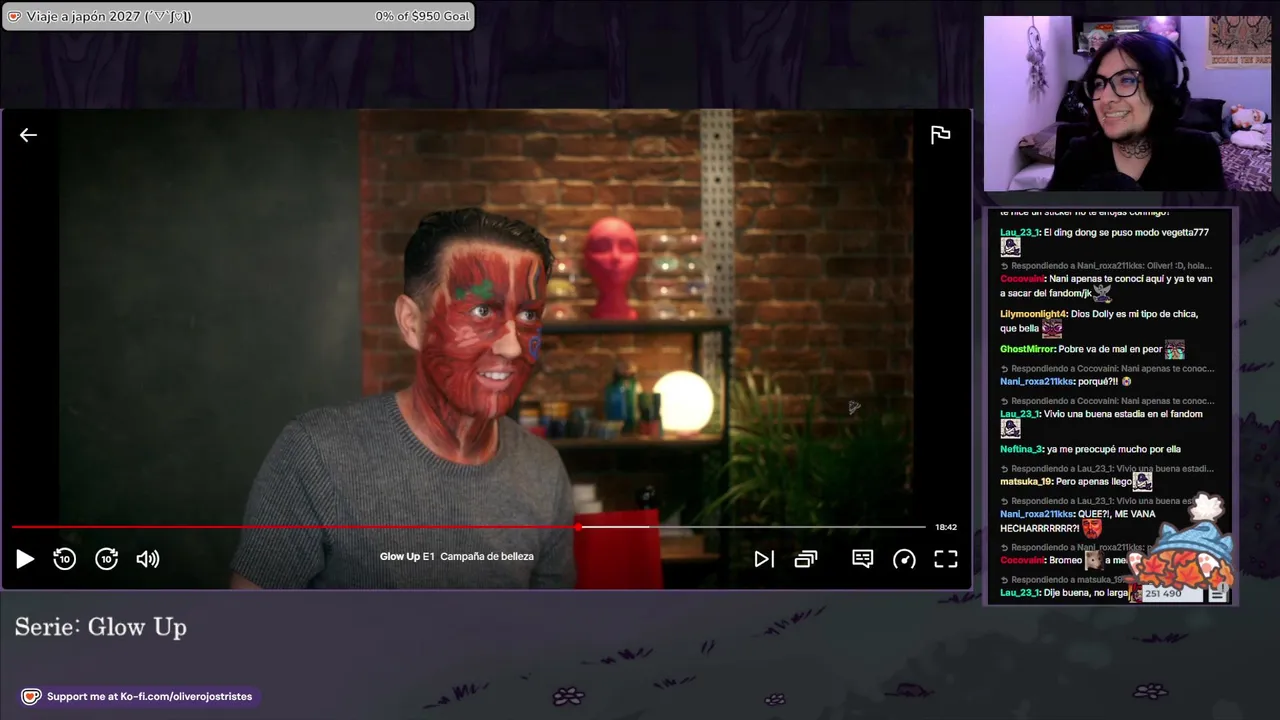Mute the volume speaker icon
Image resolution: width=1280 pixels, height=720 pixels.
[x=148, y=559]
